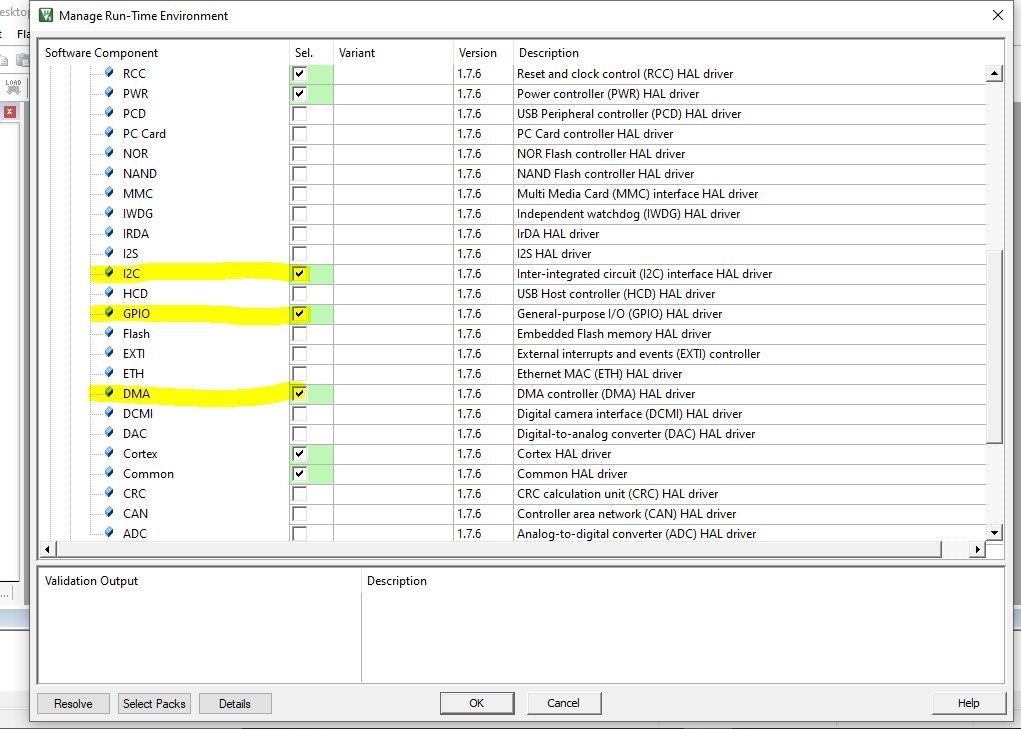Confirm with the OK button

(477, 703)
